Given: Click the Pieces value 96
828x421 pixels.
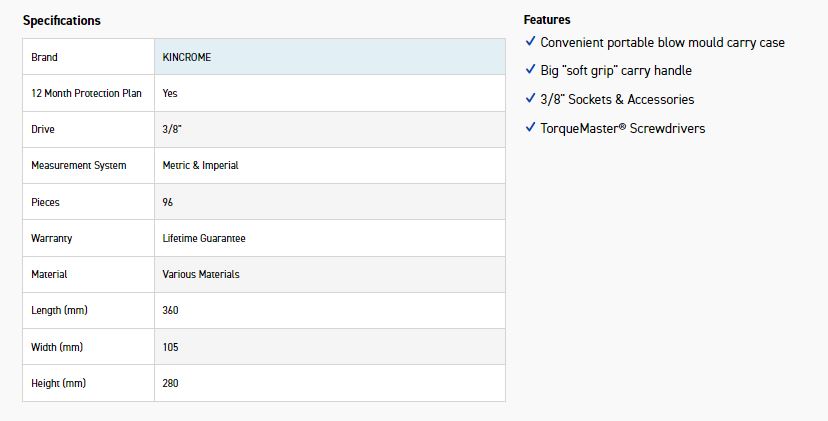Looking at the screenshot, I should pyautogui.click(x=168, y=202).
